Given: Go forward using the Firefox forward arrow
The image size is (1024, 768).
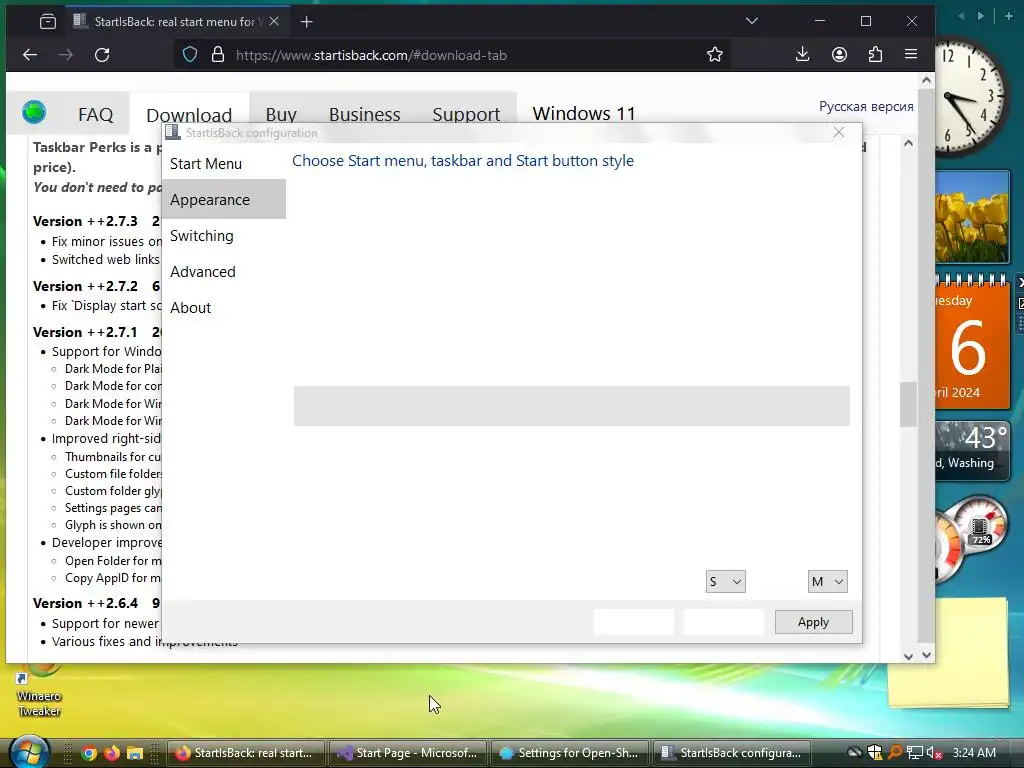Looking at the screenshot, I should pos(66,55).
